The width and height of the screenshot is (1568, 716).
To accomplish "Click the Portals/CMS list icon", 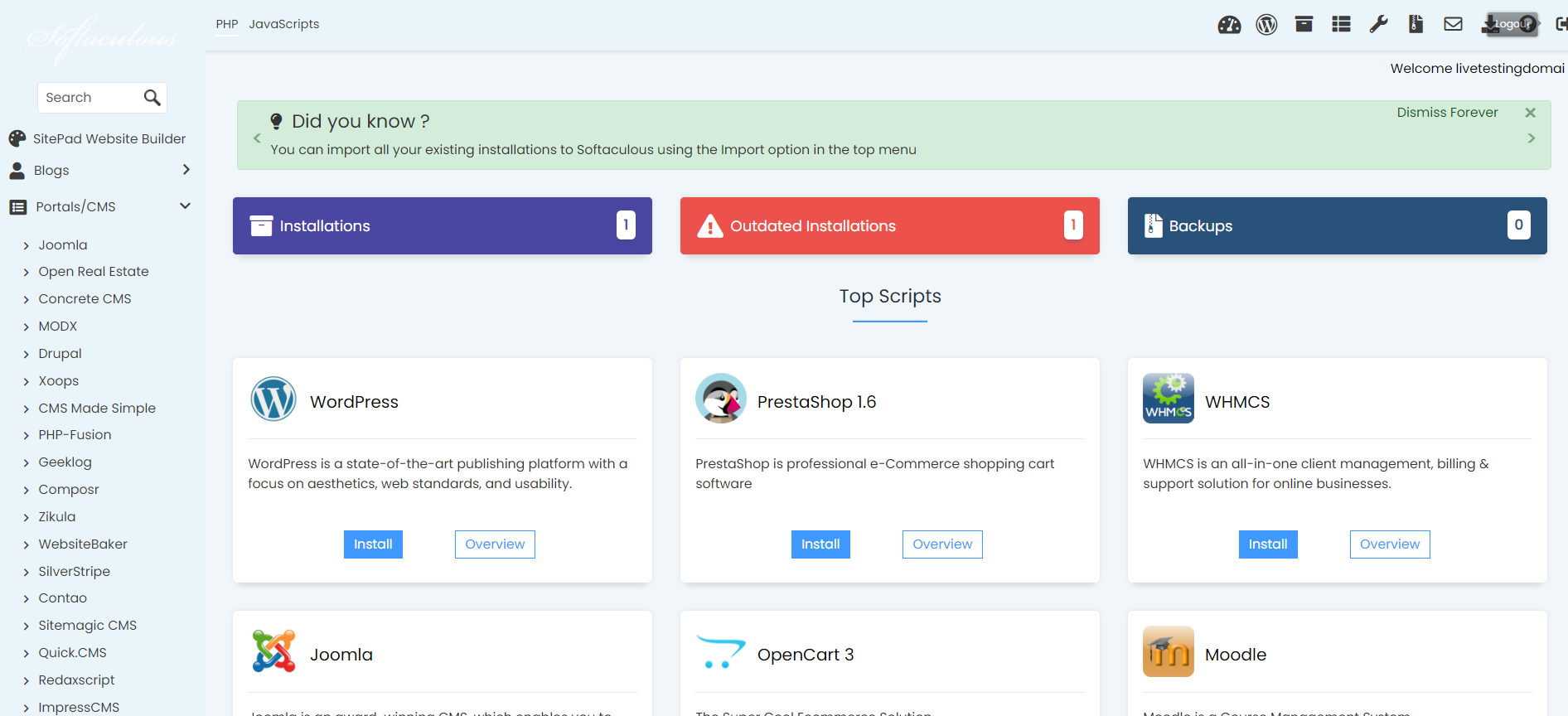I will coord(17,207).
